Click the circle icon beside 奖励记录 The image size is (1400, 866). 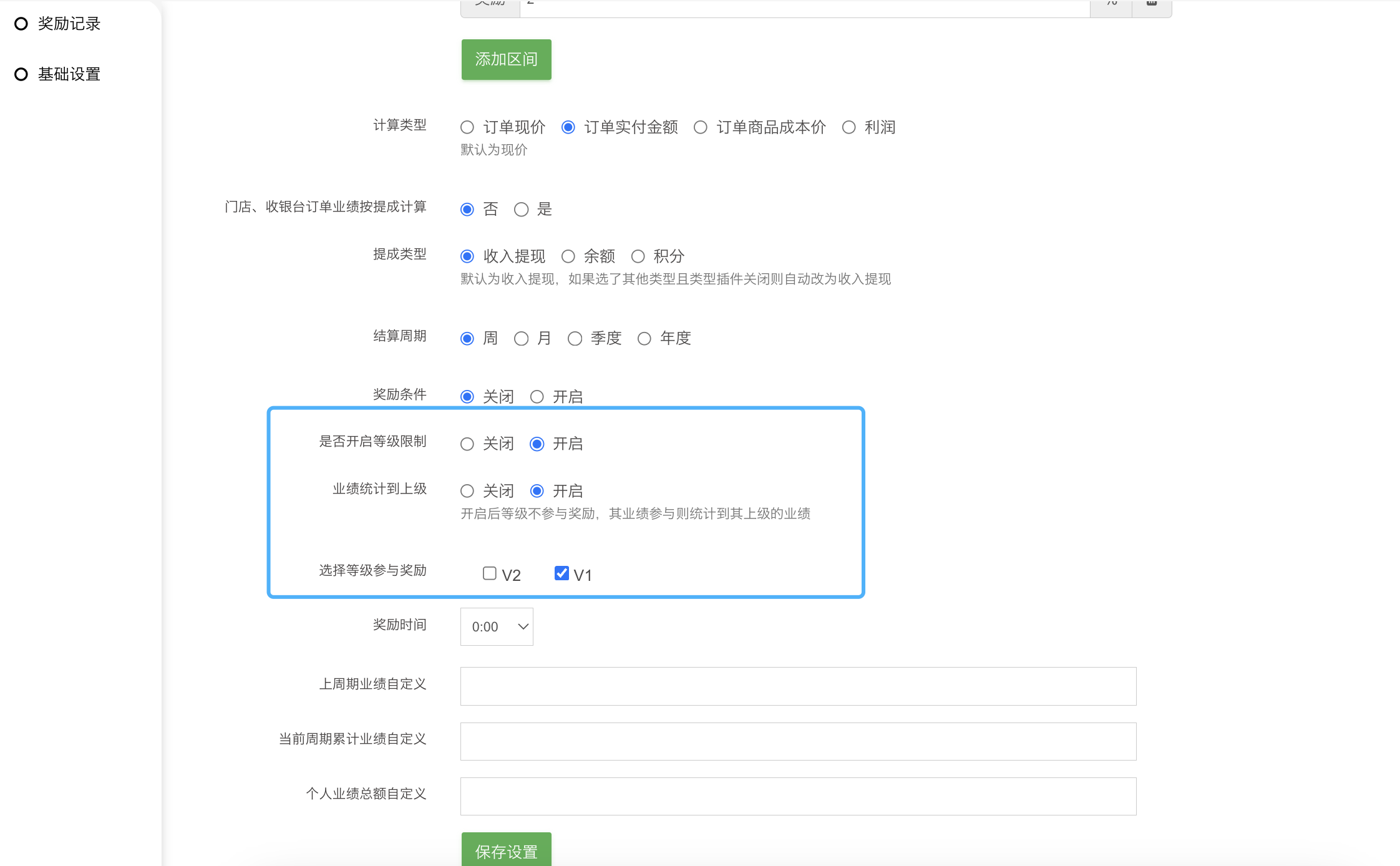(x=21, y=24)
